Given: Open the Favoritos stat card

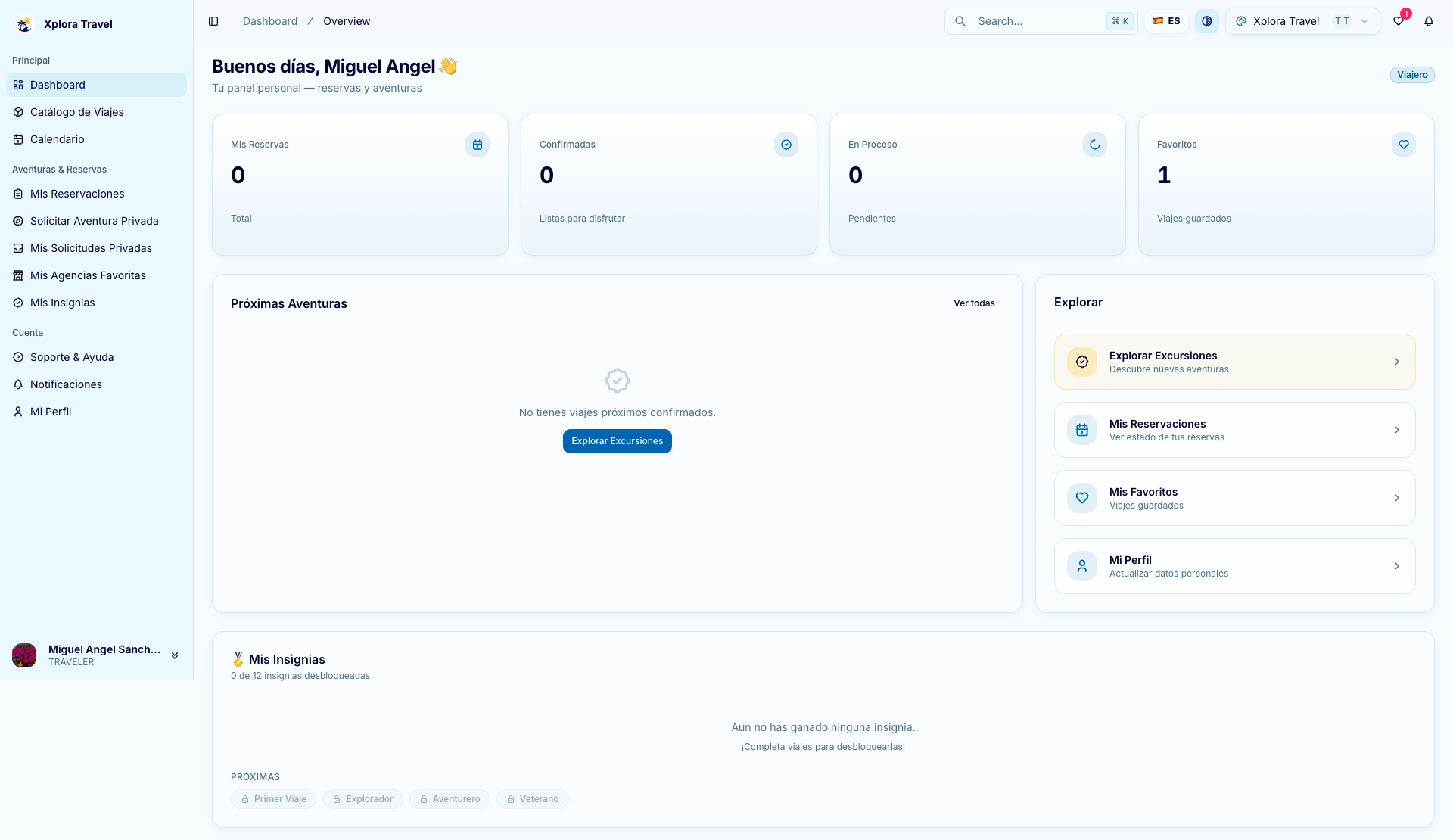Looking at the screenshot, I should coord(1287,185).
